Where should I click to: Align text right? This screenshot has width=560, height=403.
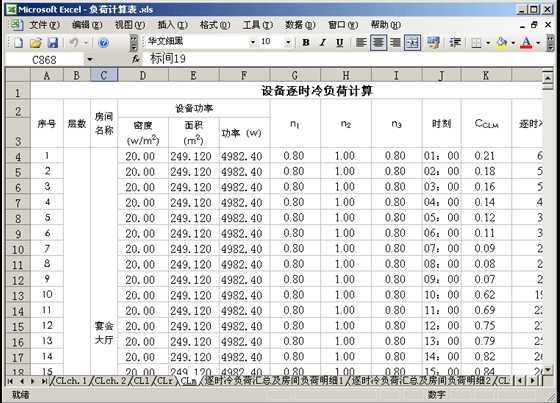(x=395, y=43)
